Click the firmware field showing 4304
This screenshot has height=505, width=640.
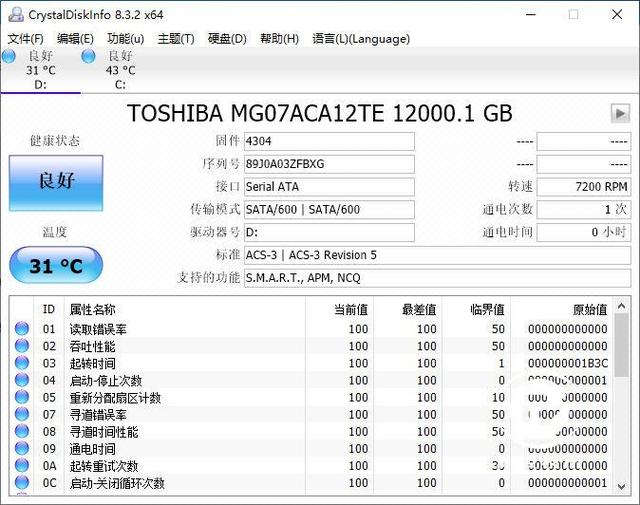tap(329, 141)
